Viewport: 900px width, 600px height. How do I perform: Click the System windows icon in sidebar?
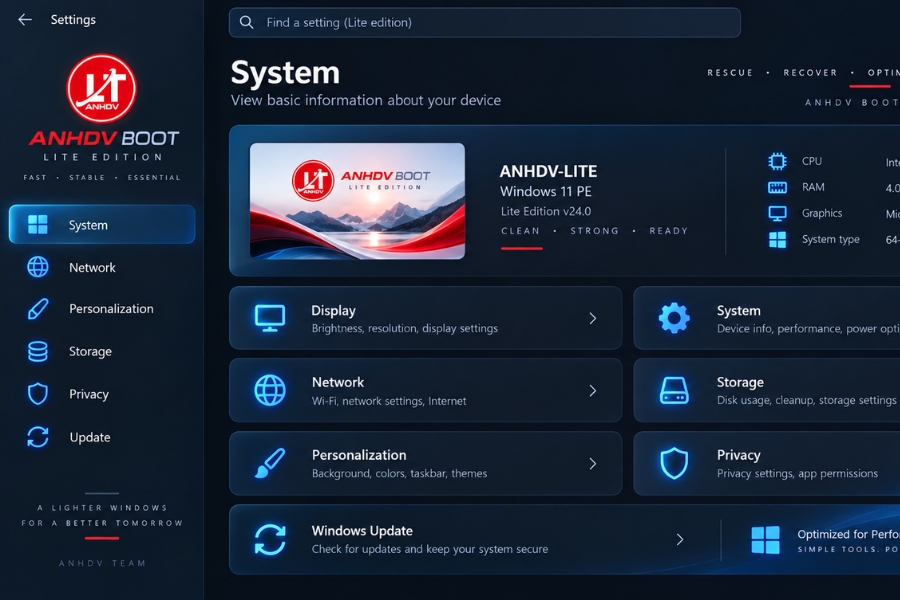tap(38, 224)
